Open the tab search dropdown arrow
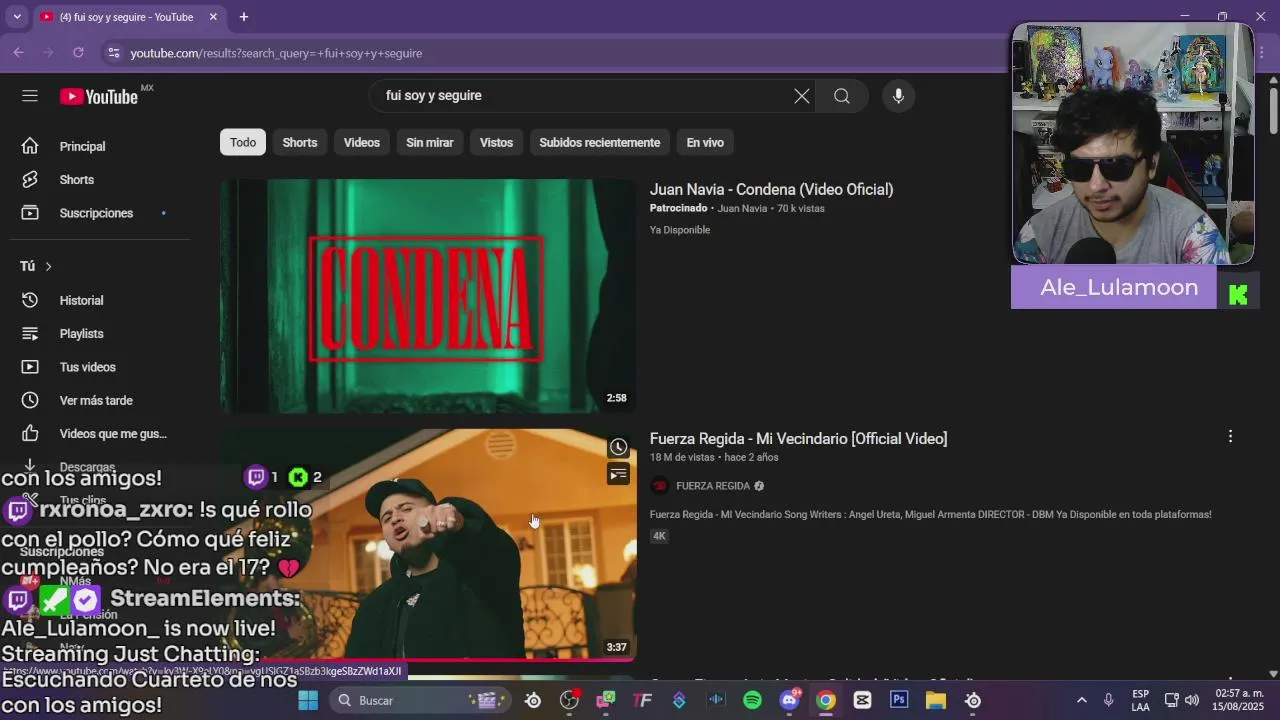 point(16,17)
